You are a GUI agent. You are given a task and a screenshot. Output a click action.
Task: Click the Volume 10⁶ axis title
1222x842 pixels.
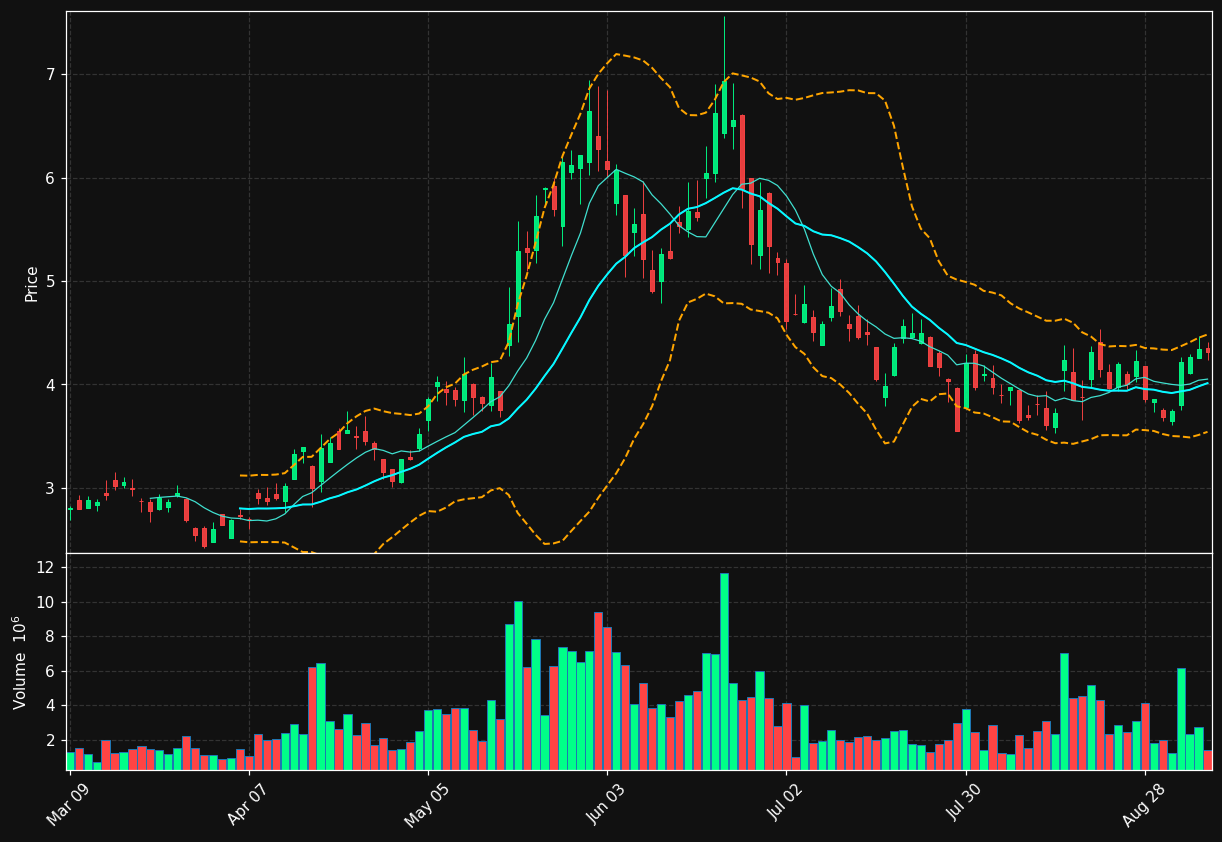click(x=20, y=662)
